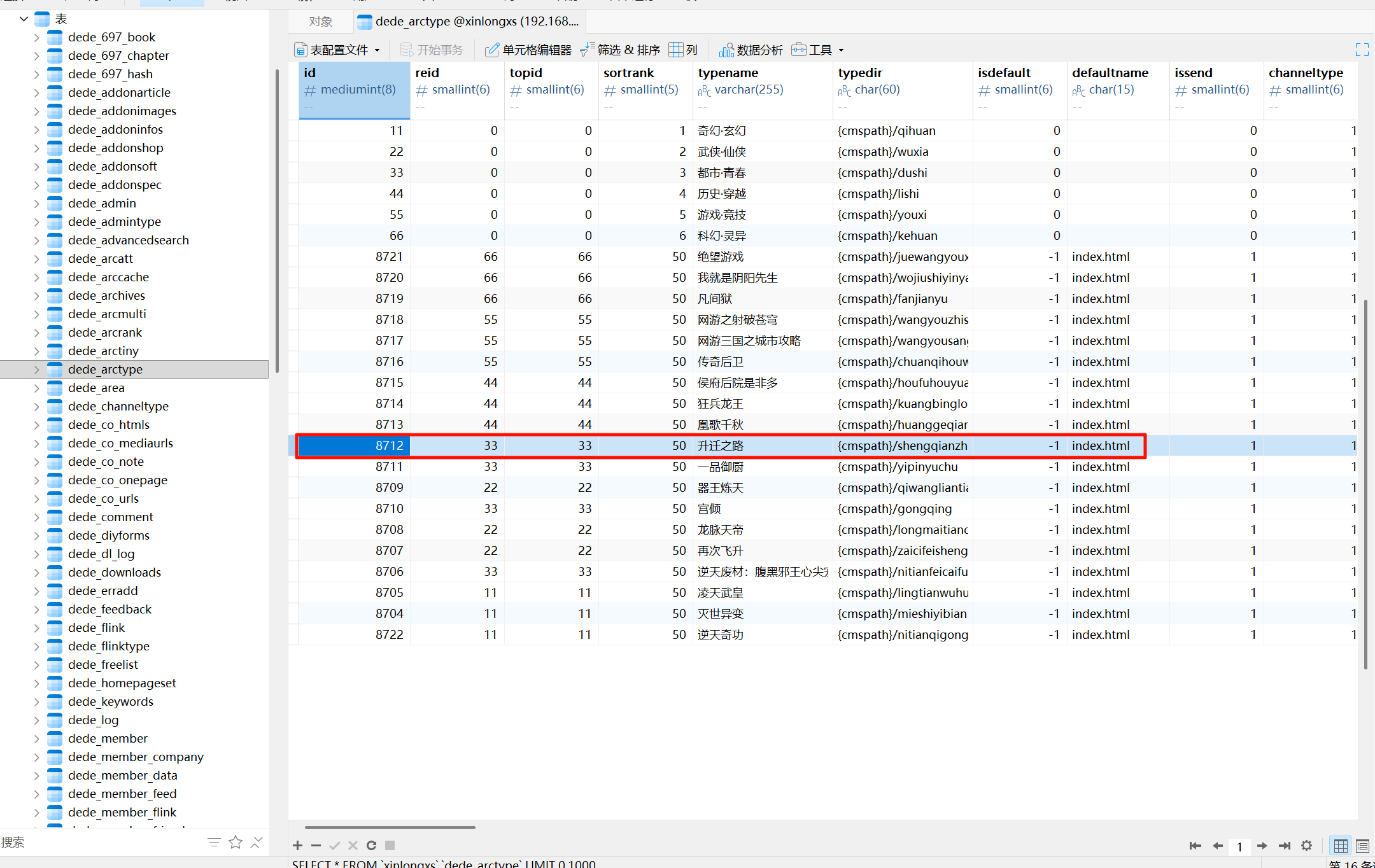Screen dimensions: 1375x868
Task: Switch to grid view mode
Action: (1341, 846)
